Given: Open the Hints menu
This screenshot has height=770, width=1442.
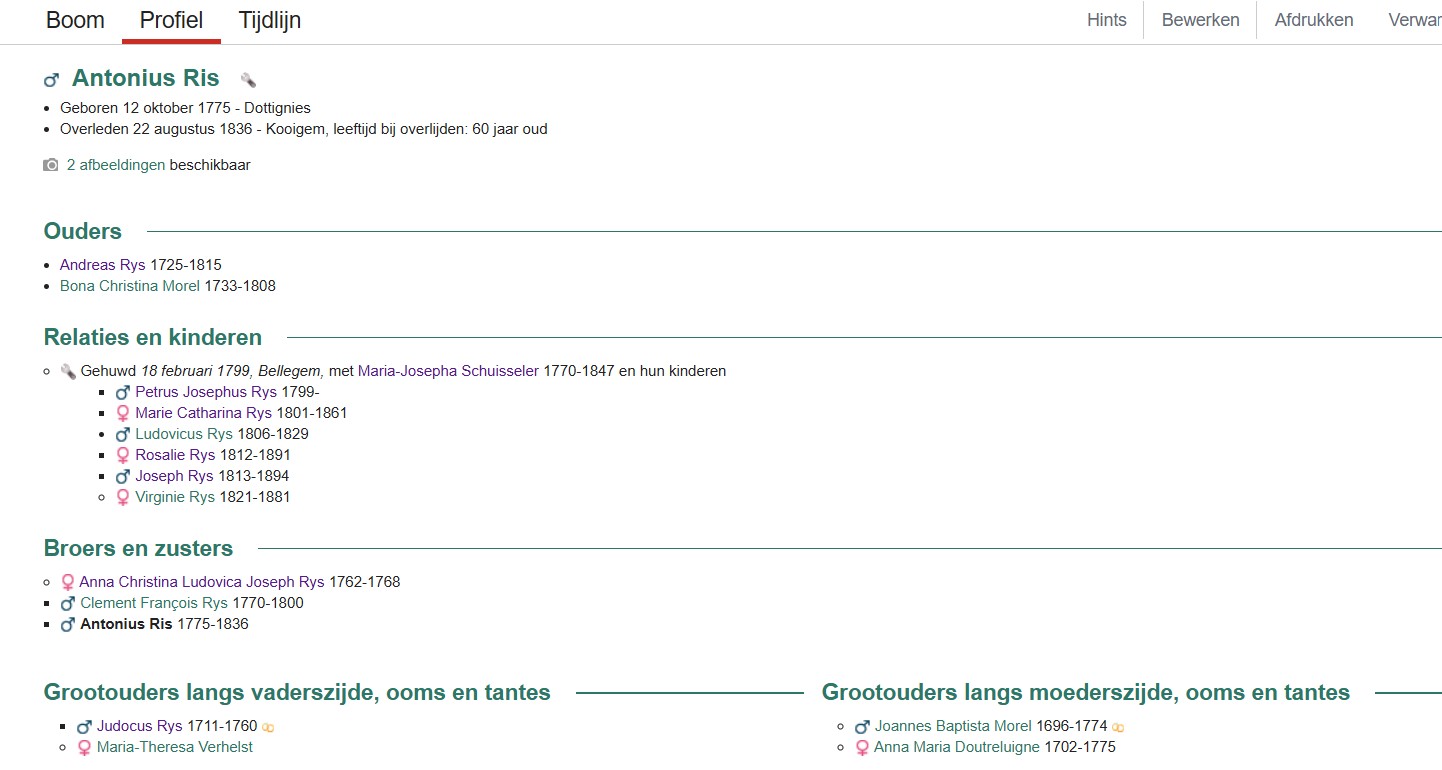Looking at the screenshot, I should pyautogui.click(x=1106, y=19).
